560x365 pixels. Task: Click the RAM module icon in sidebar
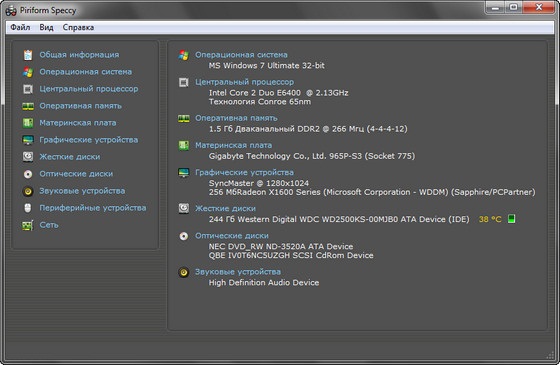pyautogui.click(x=28, y=106)
